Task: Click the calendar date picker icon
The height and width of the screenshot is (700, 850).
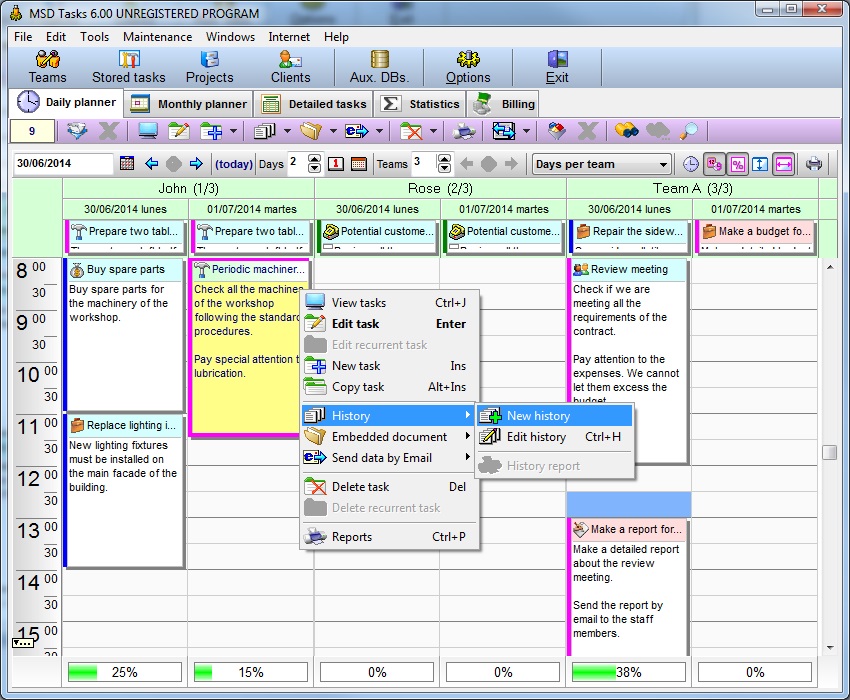Action: (x=127, y=164)
